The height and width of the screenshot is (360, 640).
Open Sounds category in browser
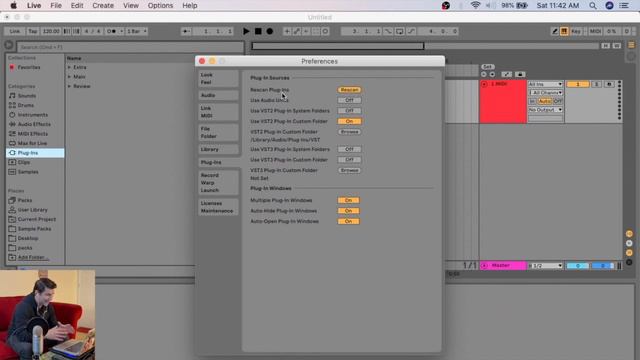click(27, 96)
